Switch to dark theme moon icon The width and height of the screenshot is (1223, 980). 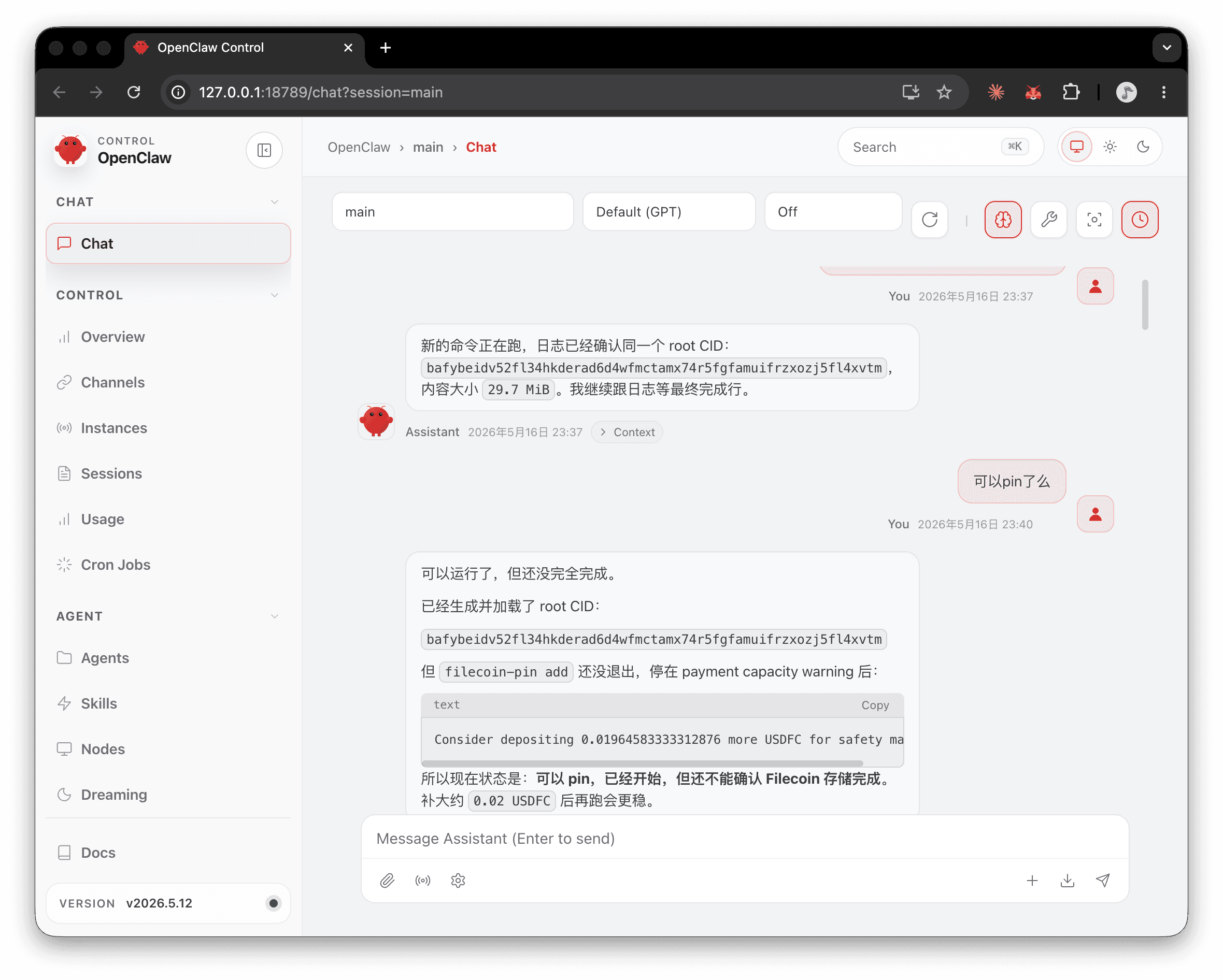point(1143,147)
